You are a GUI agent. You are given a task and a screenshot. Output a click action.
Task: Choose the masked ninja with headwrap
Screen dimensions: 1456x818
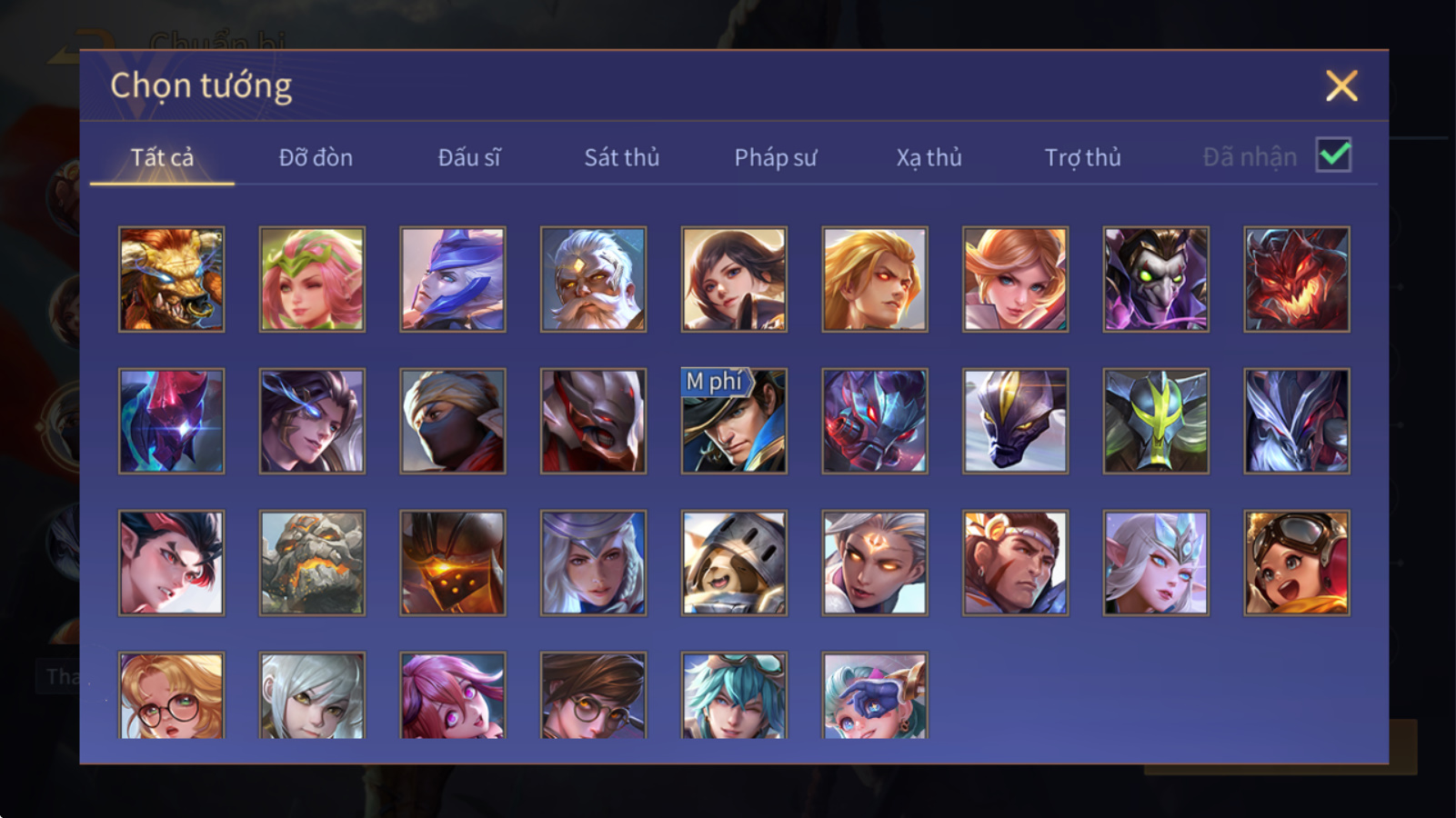pos(453,421)
